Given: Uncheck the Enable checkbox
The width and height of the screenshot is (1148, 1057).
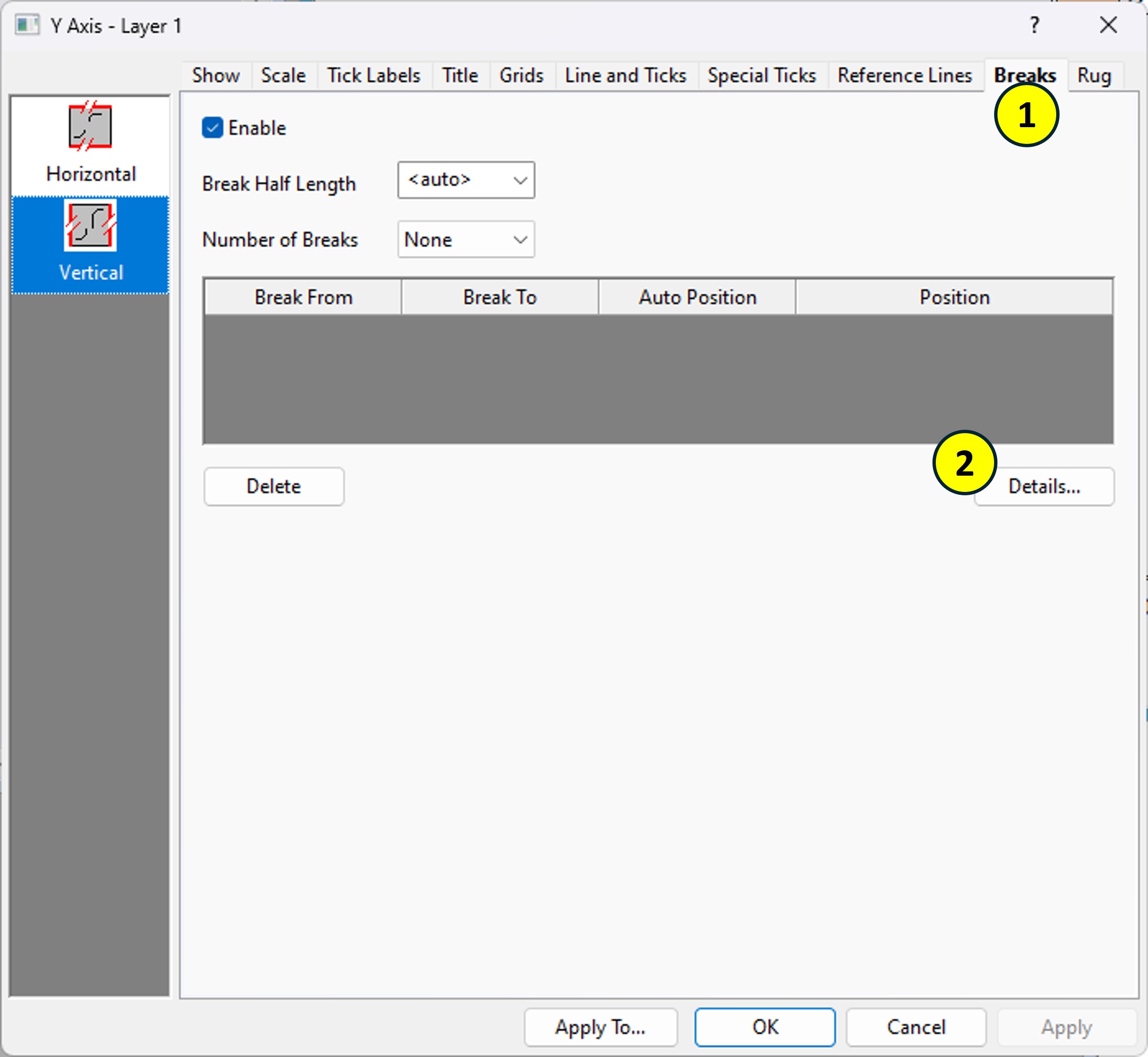Looking at the screenshot, I should tap(213, 128).
